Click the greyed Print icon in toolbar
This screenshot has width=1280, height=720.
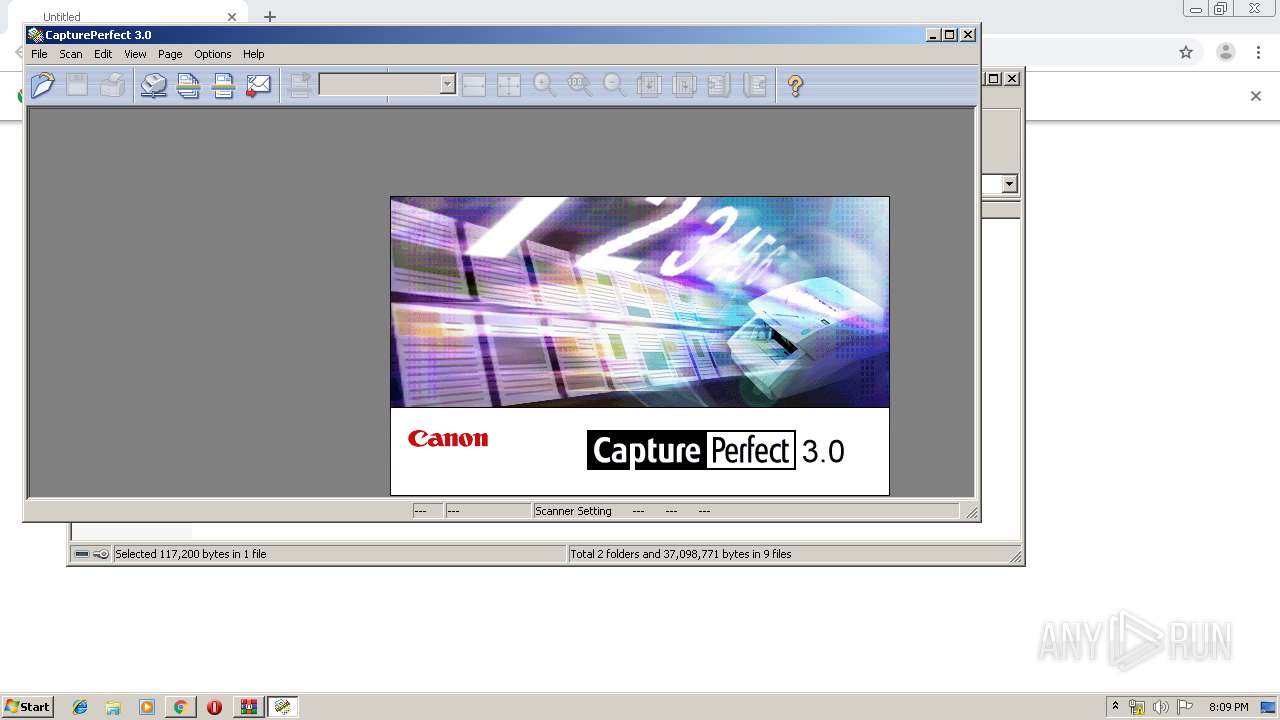coord(112,86)
